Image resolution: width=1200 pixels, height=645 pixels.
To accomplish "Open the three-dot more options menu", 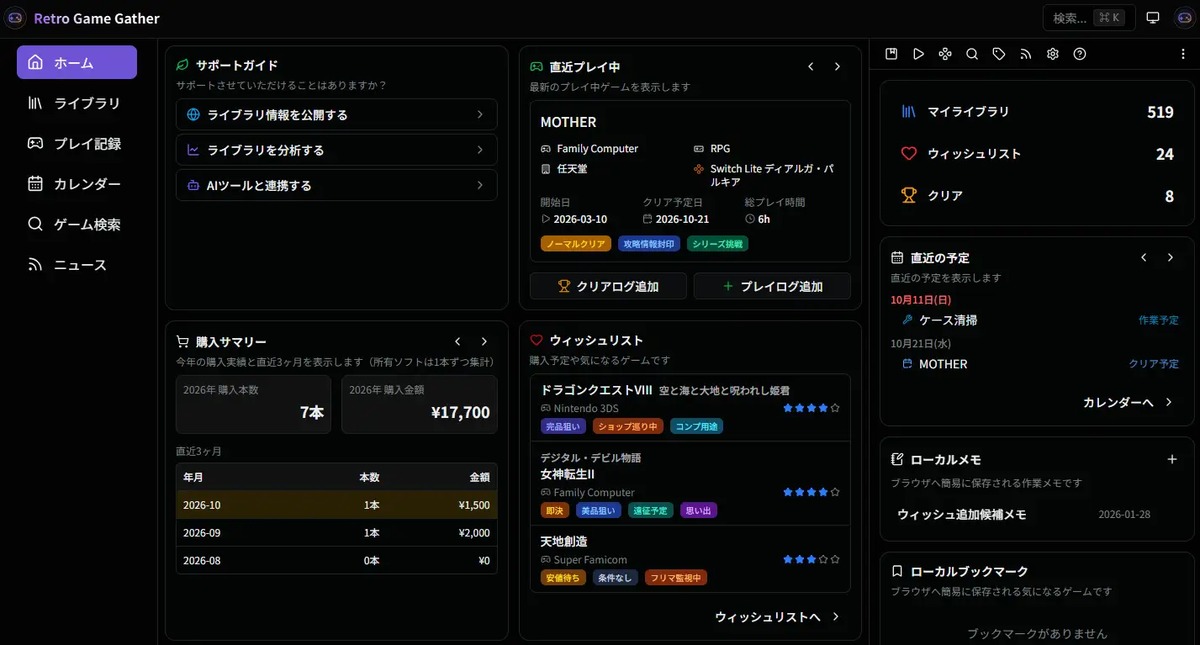I will tap(1183, 54).
